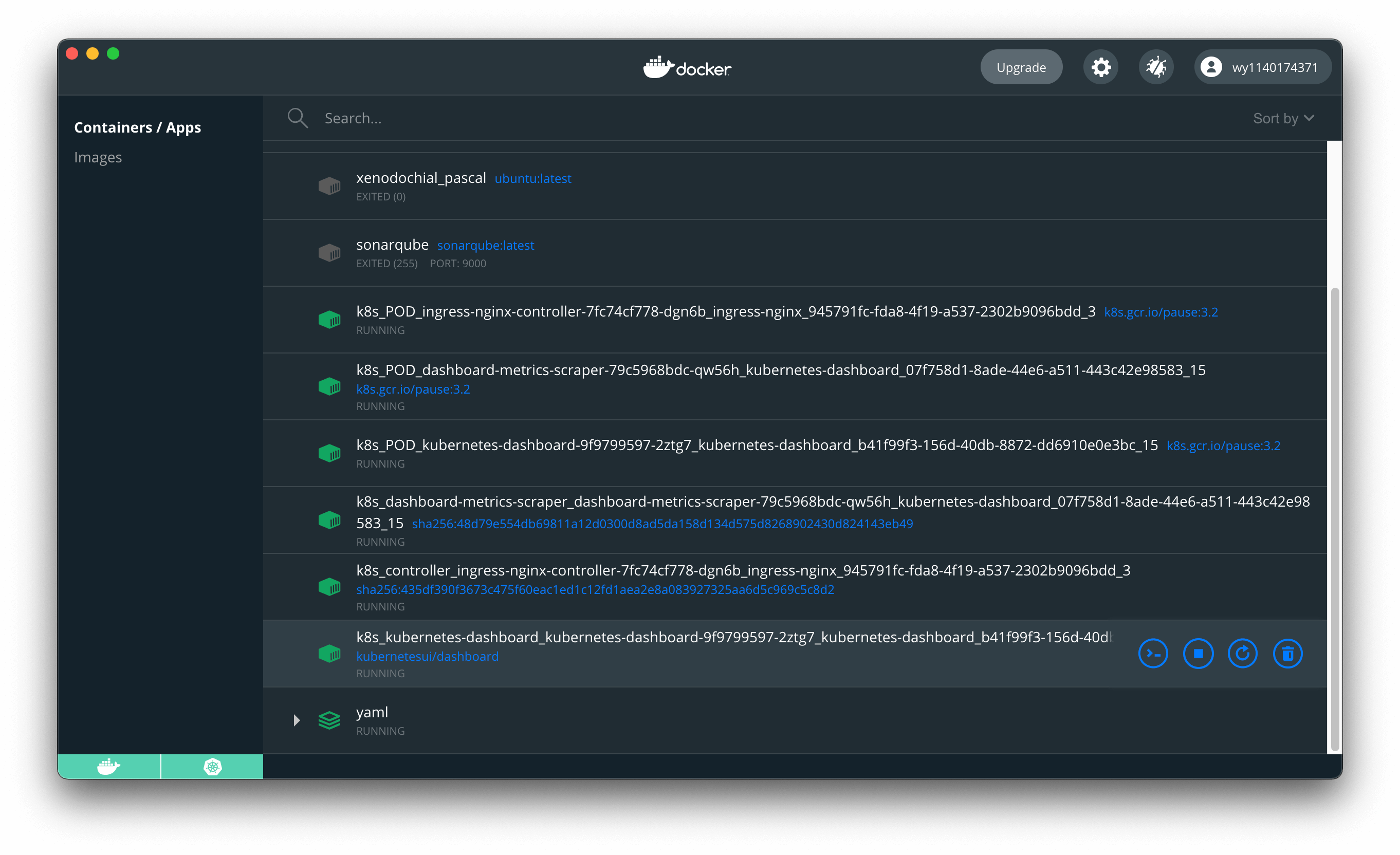
Task: Select k8s_POD_dashboard-metrics-scraper container name
Action: (781, 370)
